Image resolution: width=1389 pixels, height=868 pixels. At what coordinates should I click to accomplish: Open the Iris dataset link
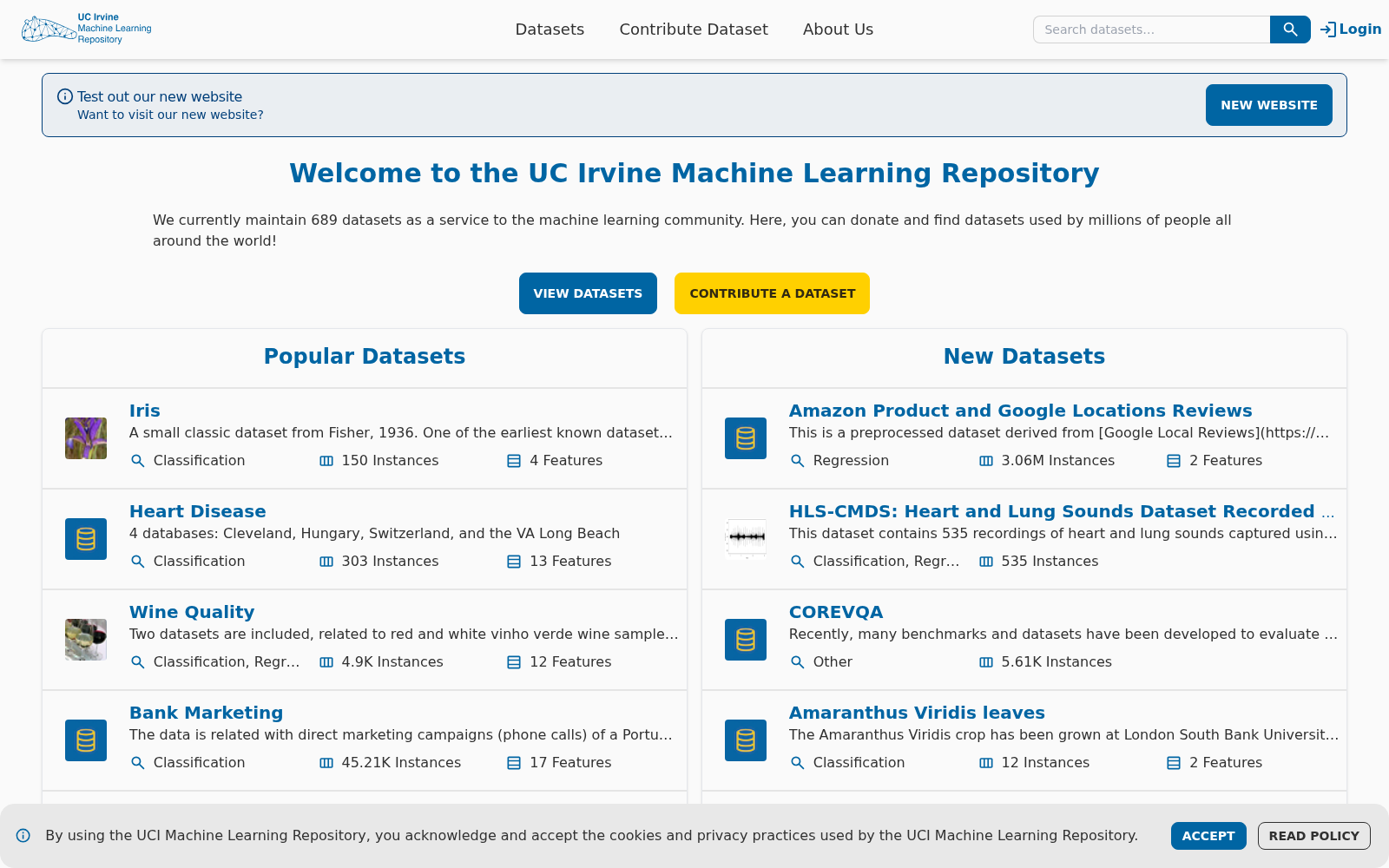point(145,411)
